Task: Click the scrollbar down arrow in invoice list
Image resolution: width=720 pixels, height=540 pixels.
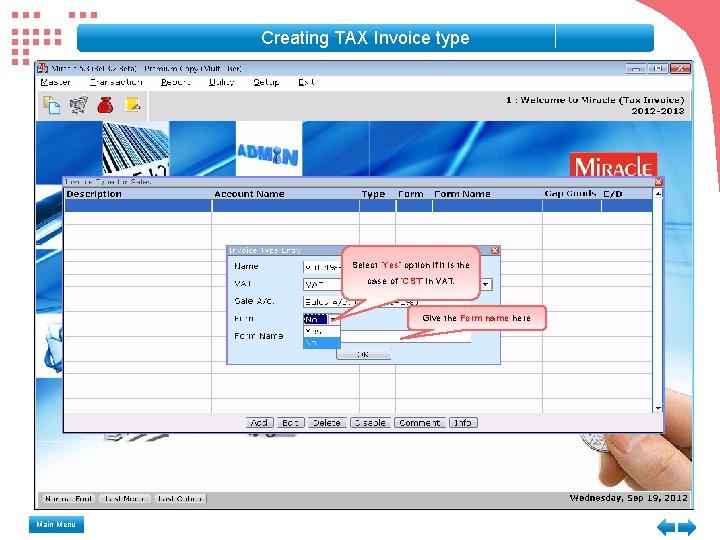Action: coord(658,408)
